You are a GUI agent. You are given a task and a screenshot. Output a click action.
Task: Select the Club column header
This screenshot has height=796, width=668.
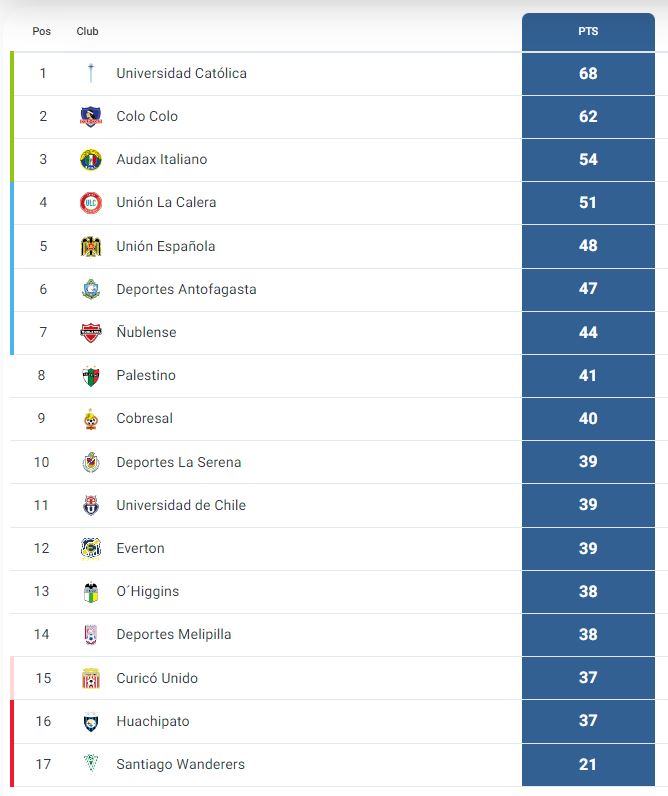click(87, 31)
